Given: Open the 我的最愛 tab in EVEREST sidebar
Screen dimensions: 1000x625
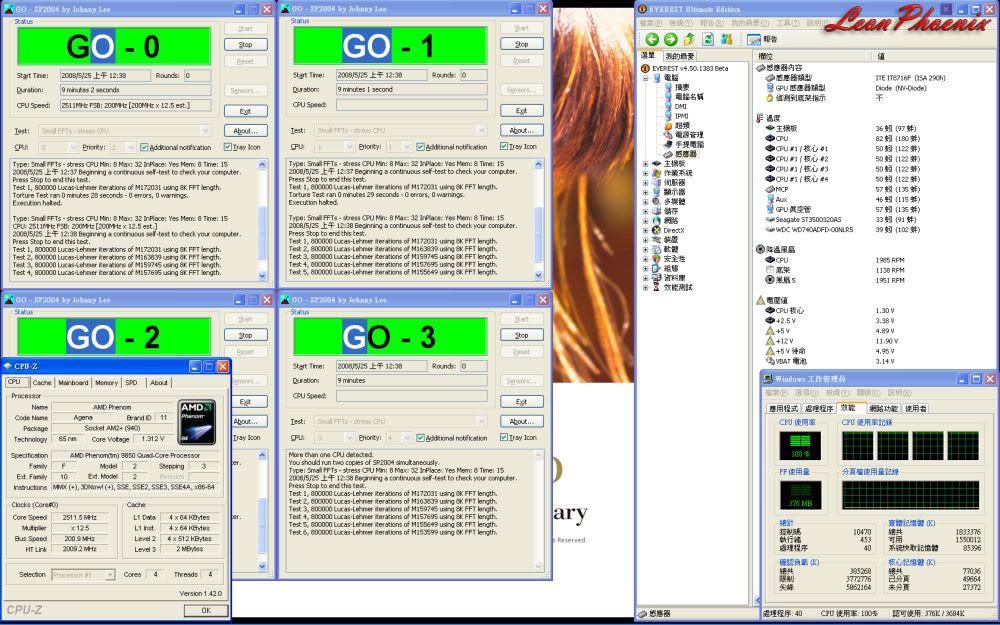Looking at the screenshot, I should [x=680, y=56].
